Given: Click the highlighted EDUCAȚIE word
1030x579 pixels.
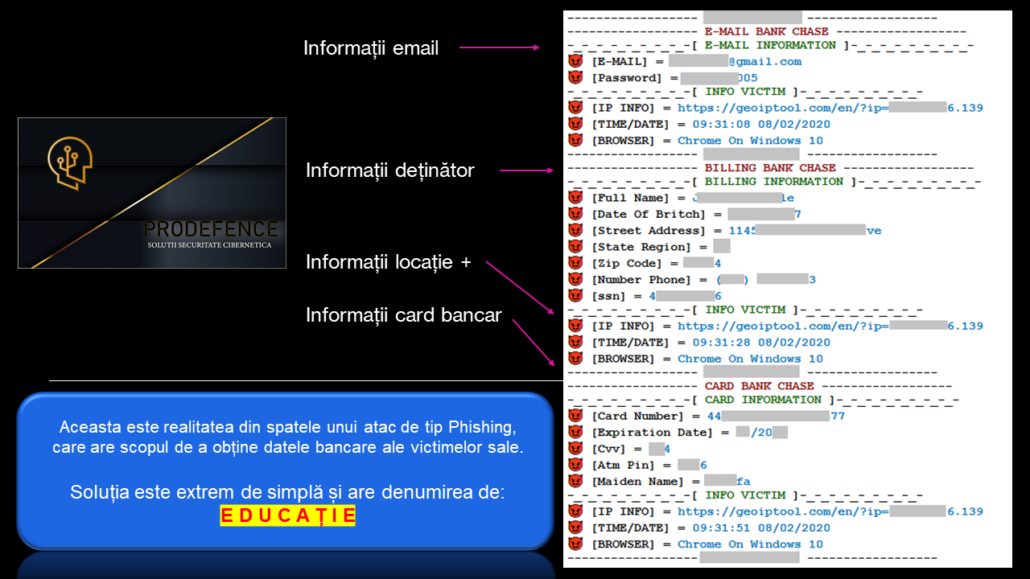Looking at the screenshot, I should click(288, 515).
